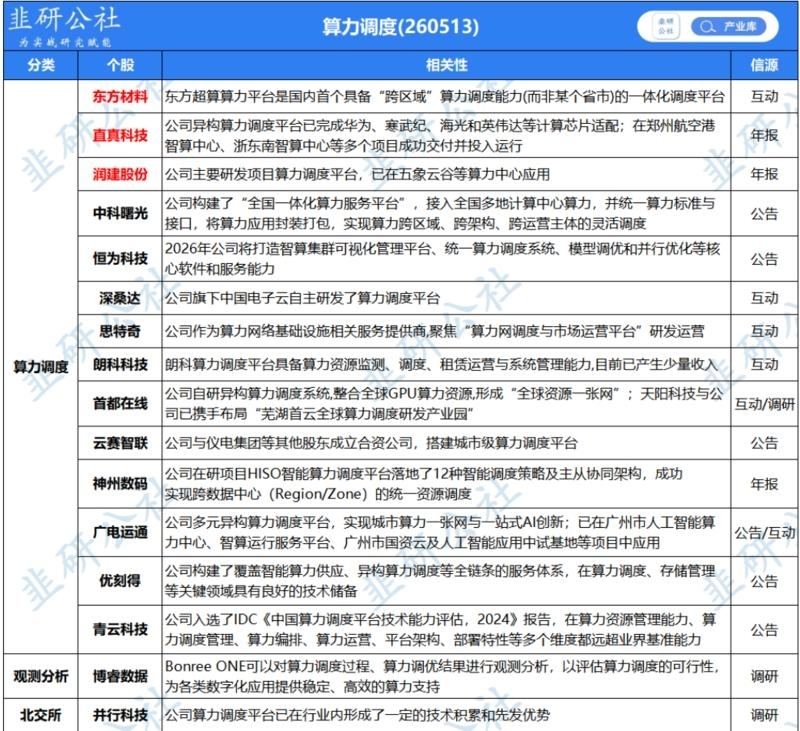Click the red stock name 东方材料

click(x=120, y=96)
